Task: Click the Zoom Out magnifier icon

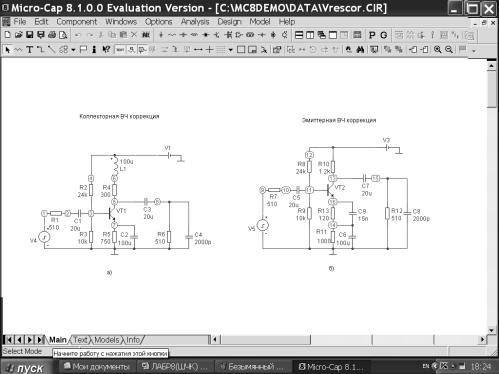Action: tap(449, 50)
